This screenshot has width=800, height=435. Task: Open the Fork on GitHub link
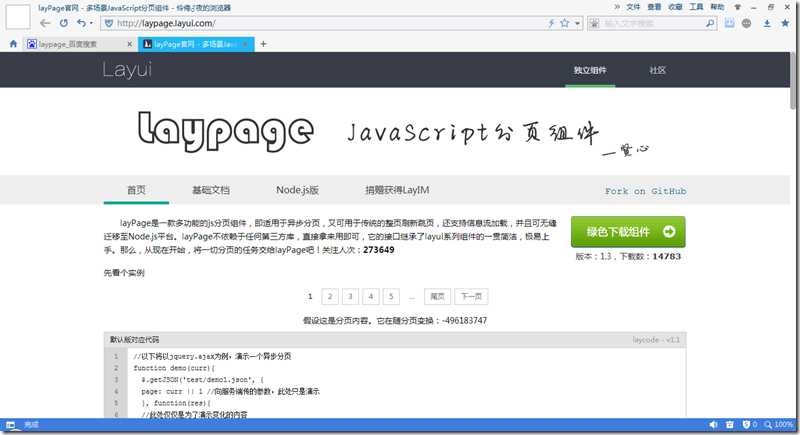point(645,191)
